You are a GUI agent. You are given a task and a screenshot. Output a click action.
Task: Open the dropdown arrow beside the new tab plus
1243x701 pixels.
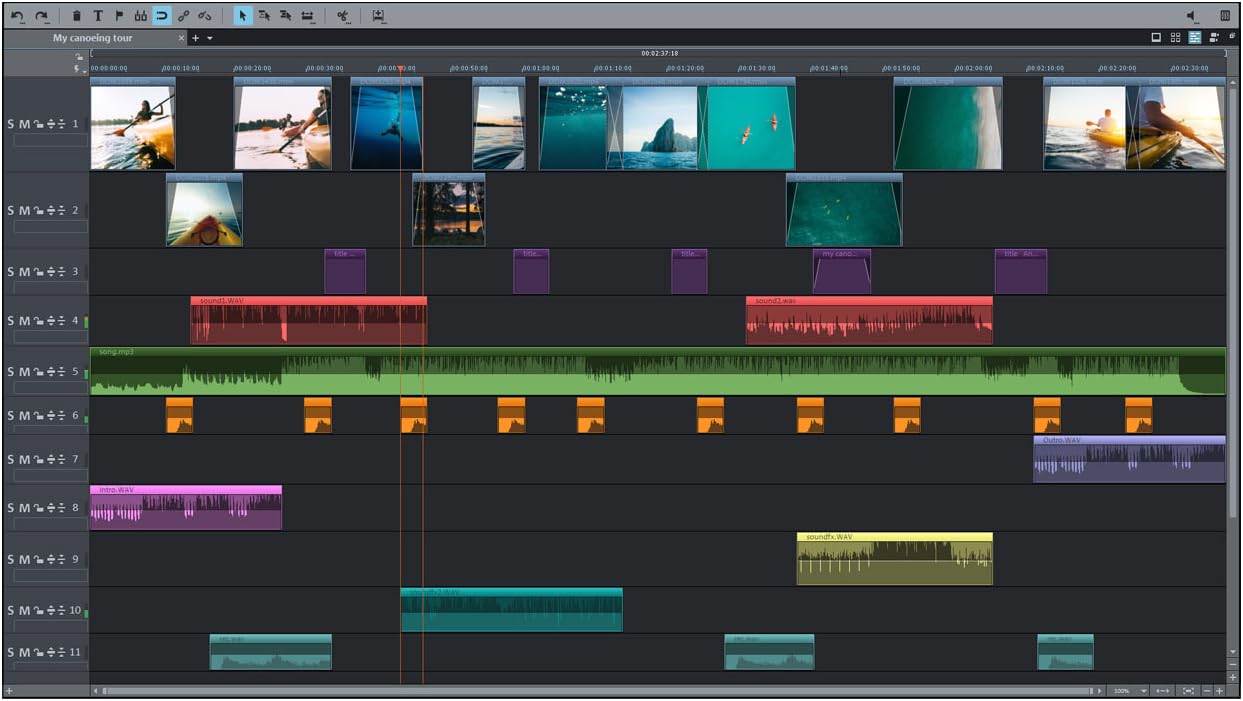coord(210,38)
